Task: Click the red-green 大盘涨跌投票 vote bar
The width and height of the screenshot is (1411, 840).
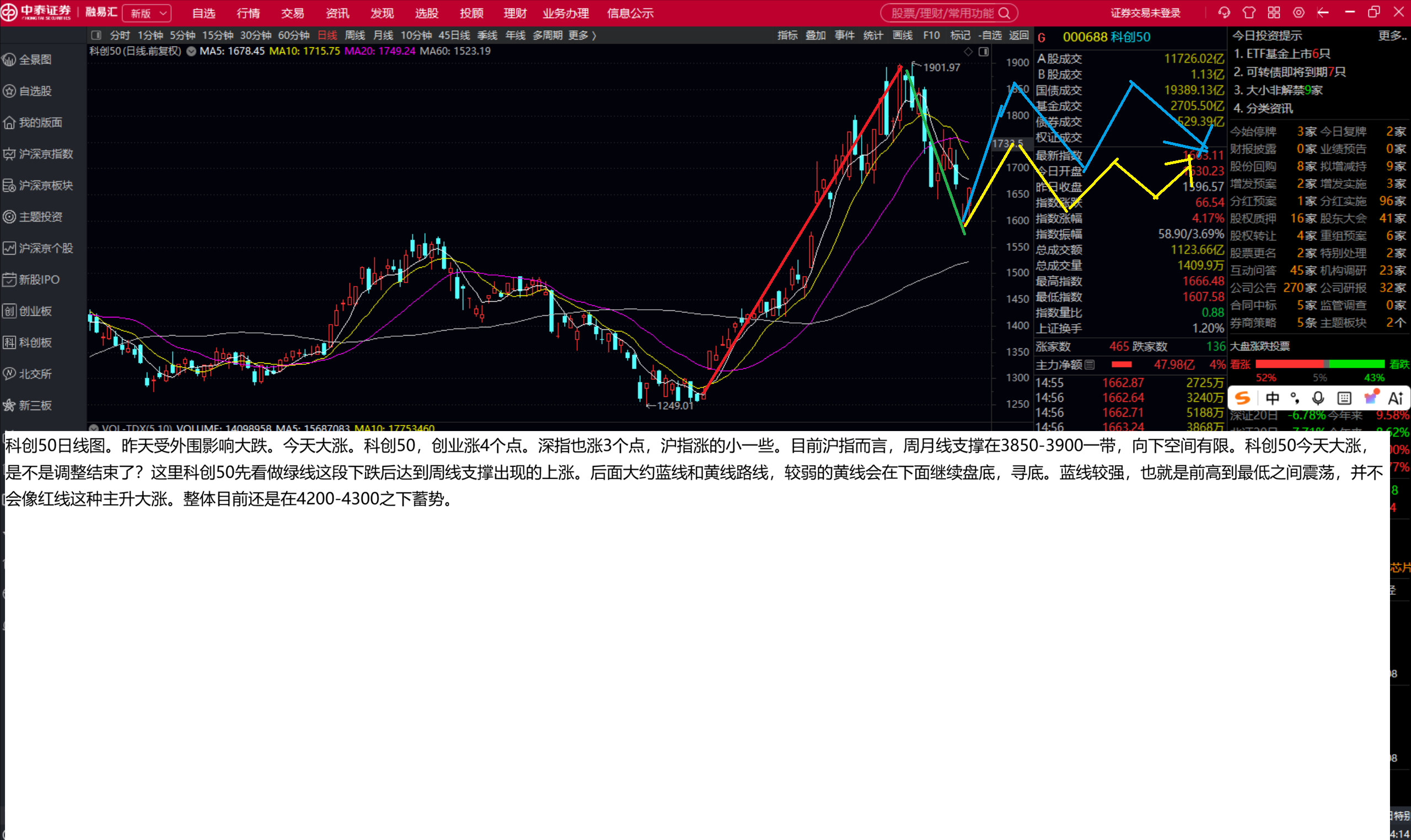Action: tap(1320, 364)
